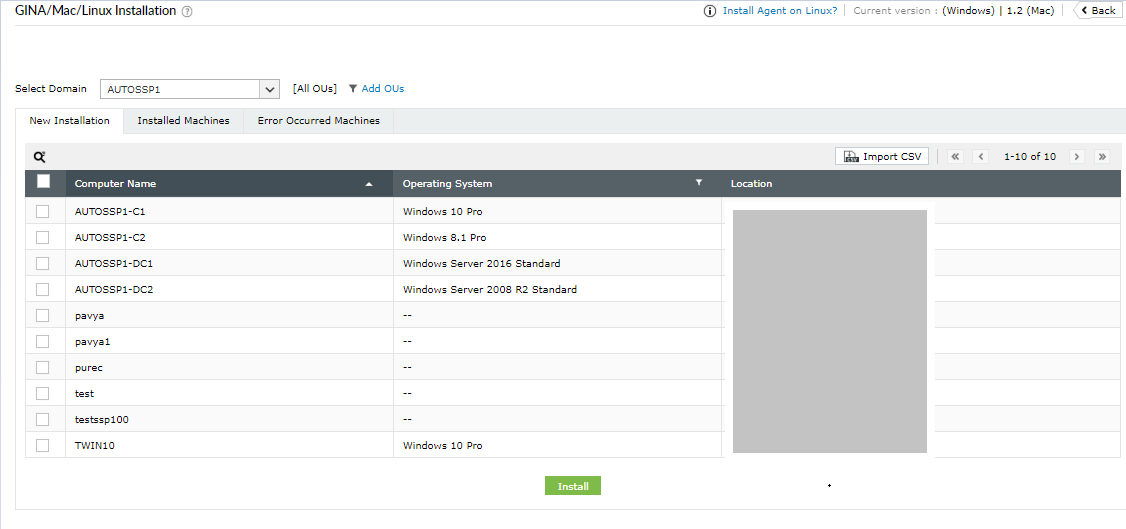1126x529 pixels.
Task: Click the filter funnel icon beside Add OUs
Action: coord(353,89)
